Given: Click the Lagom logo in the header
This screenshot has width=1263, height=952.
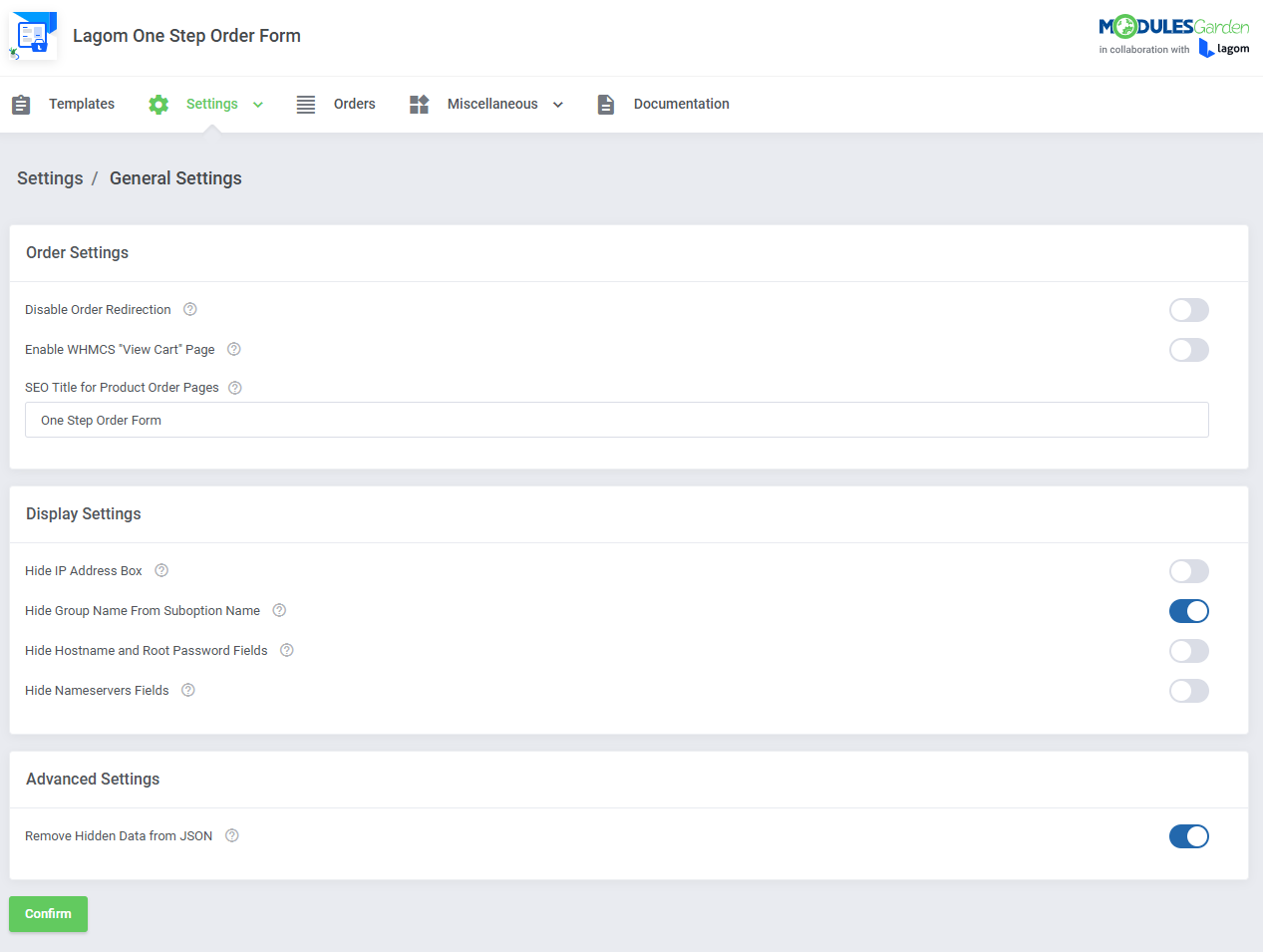Looking at the screenshot, I should [x=1224, y=49].
